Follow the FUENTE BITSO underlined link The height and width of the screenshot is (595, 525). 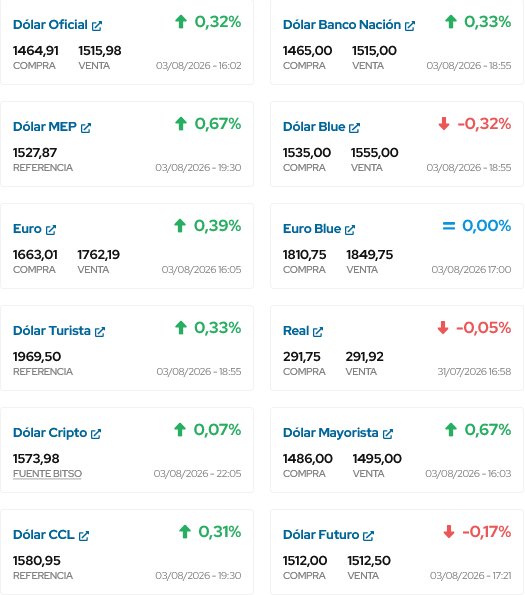point(47,474)
